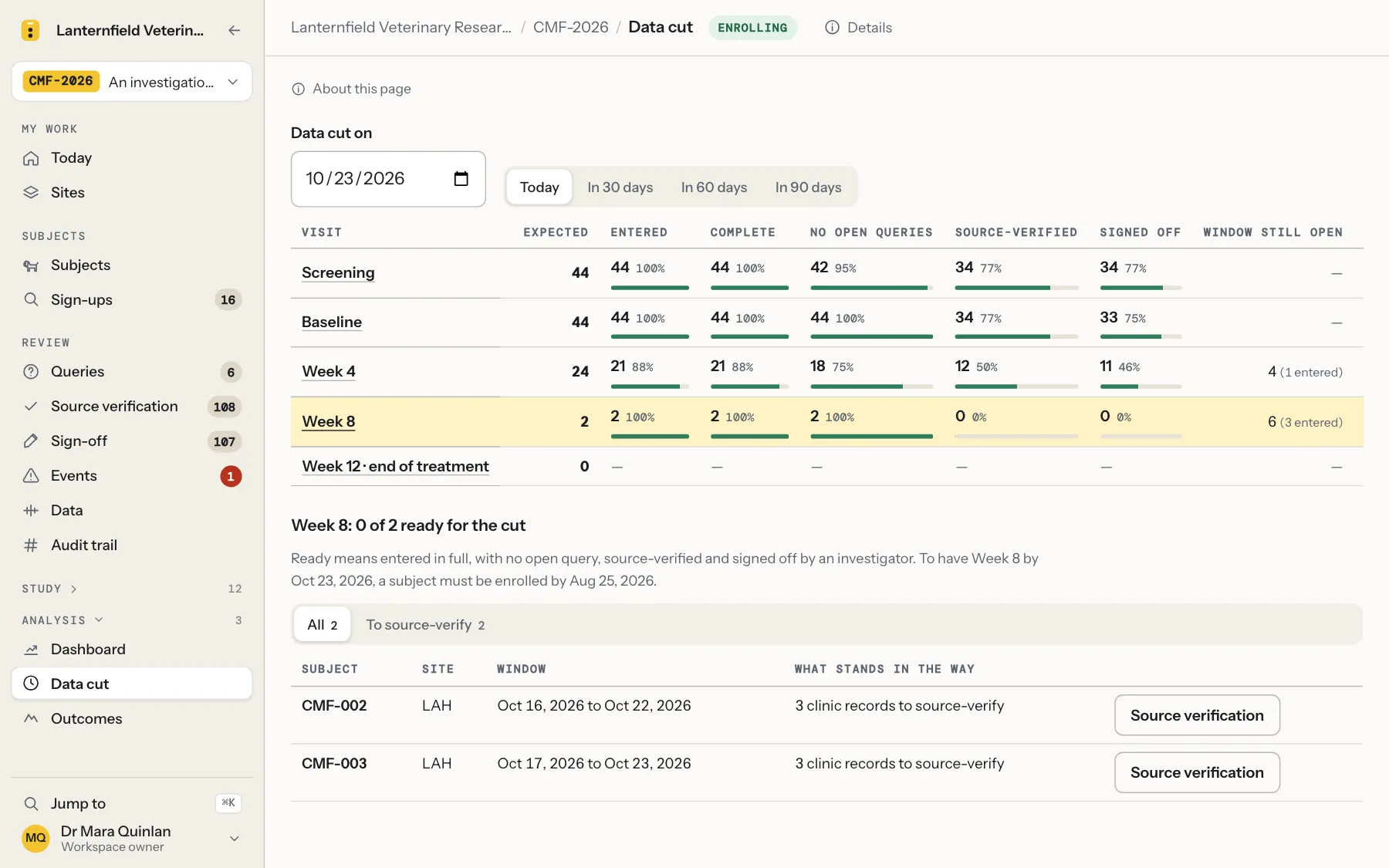
Task: Click the Screening signed off progress bar
Action: pyautogui.click(x=1141, y=288)
